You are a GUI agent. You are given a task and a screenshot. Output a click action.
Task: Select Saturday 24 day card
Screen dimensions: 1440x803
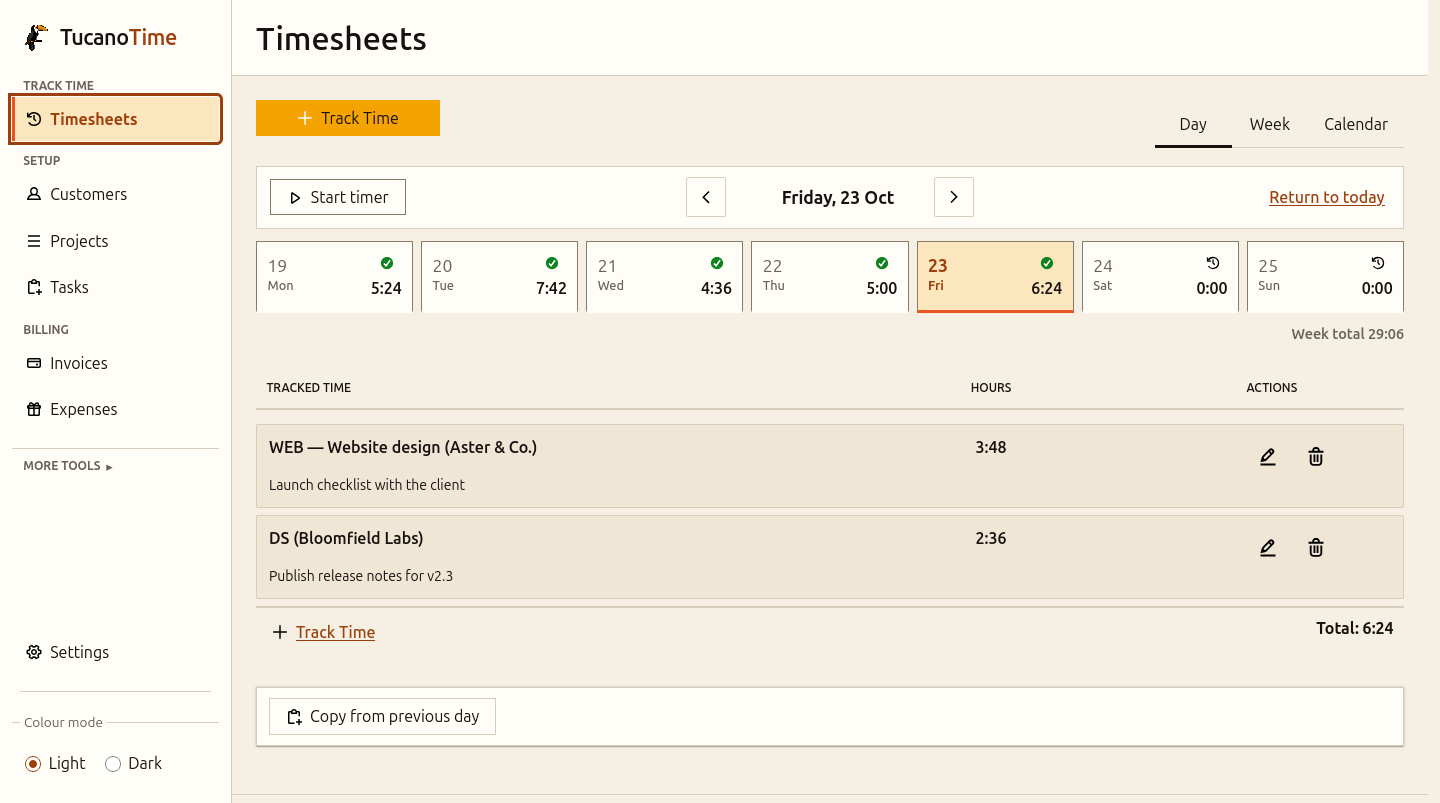click(x=1160, y=277)
